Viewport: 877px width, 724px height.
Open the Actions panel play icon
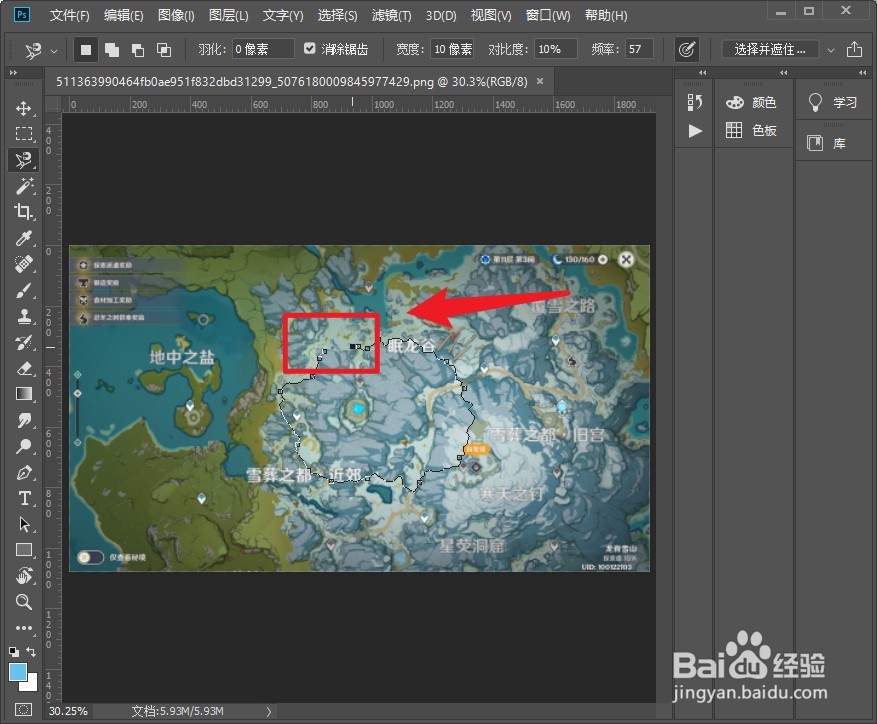[x=695, y=131]
